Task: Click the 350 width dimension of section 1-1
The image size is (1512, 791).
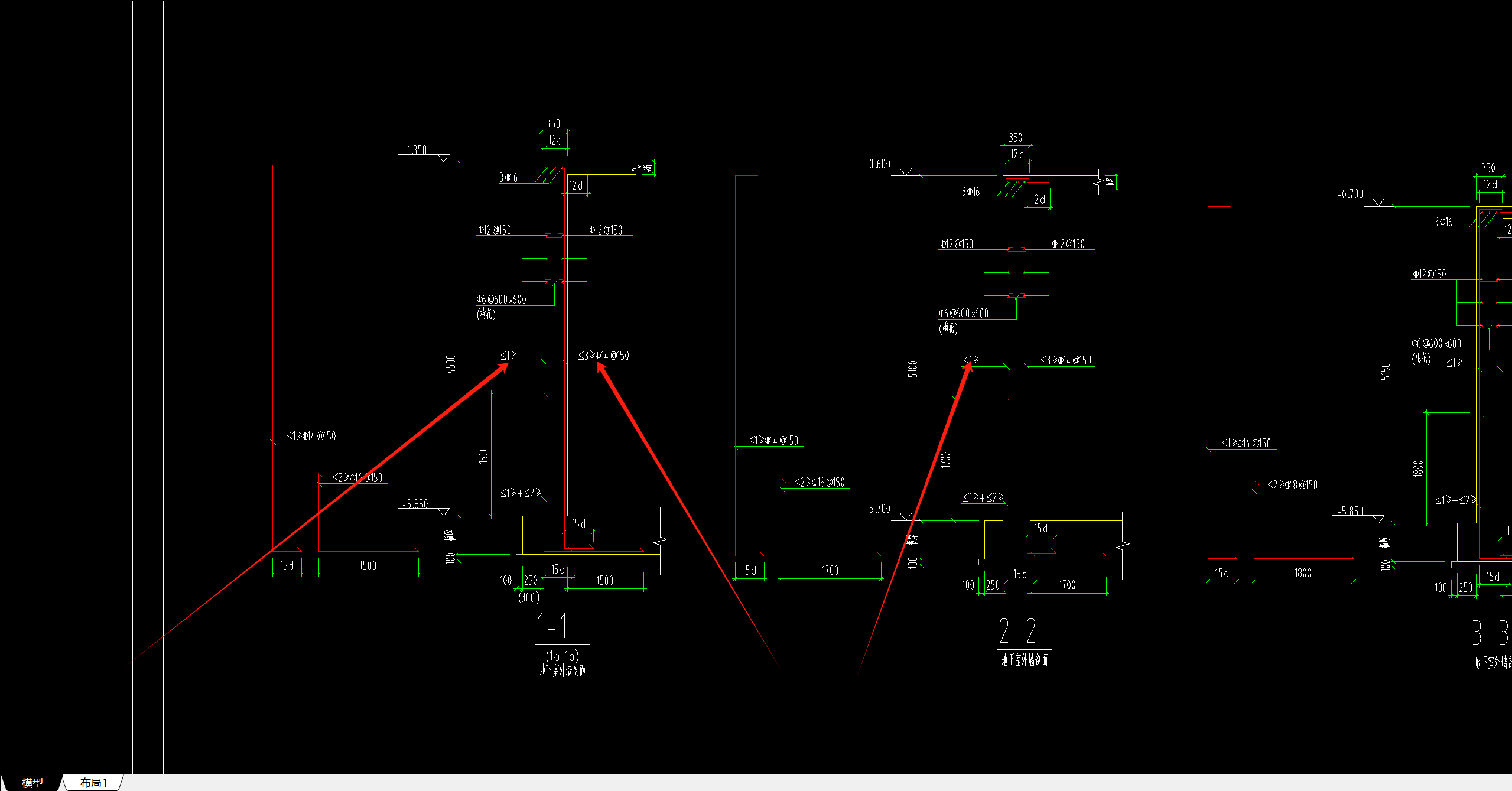Action: click(x=553, y=123)
